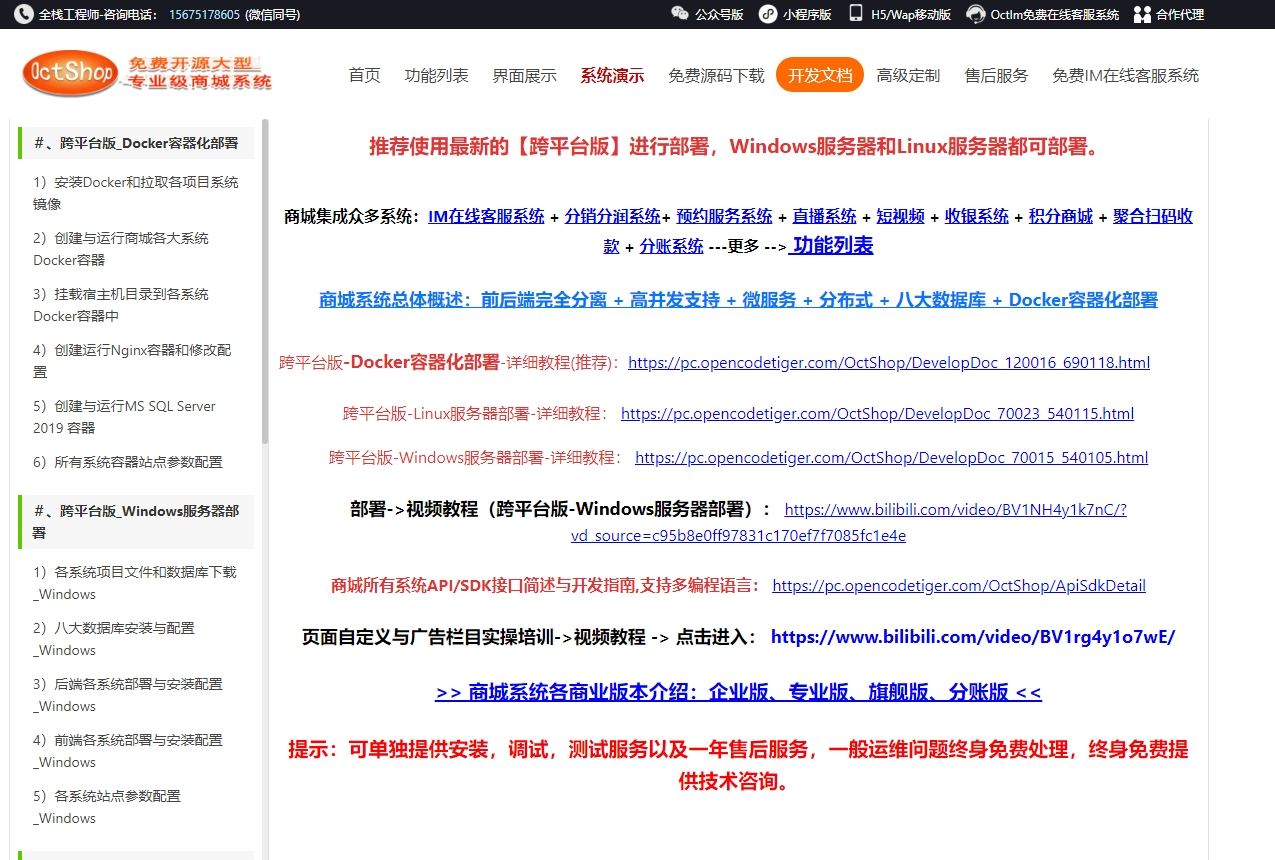The image size is (1275, 860).
Task: Go to 首页 in the navigation
Action: tap(364, 75)
